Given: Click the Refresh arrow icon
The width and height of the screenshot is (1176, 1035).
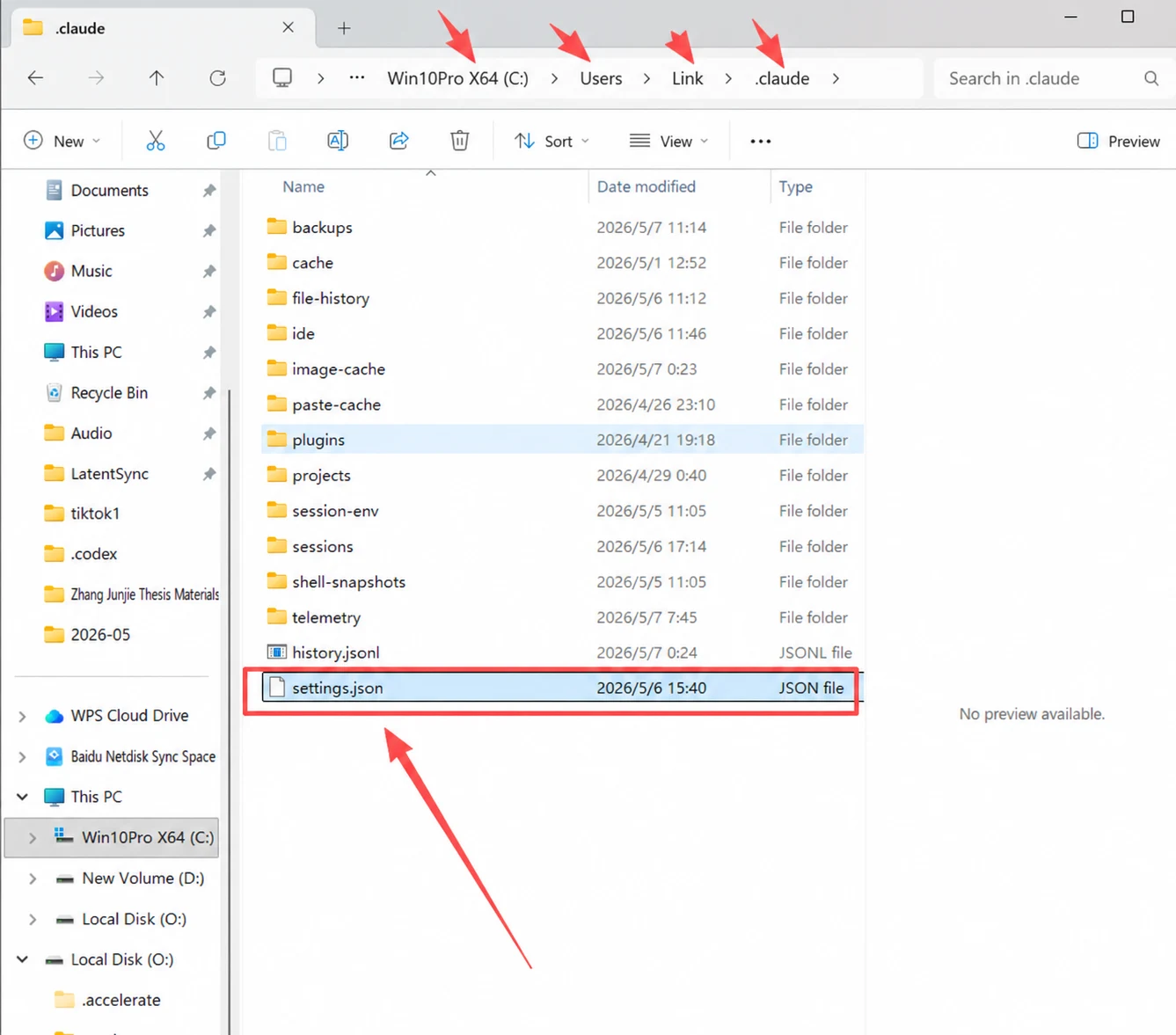Looking at the screenshot, I should 218,78.
